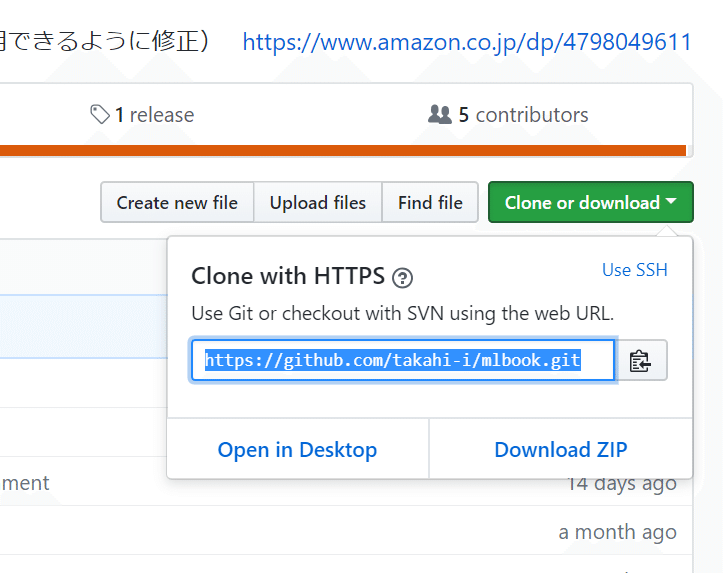Click the help question mark icon

click(403, 278)
